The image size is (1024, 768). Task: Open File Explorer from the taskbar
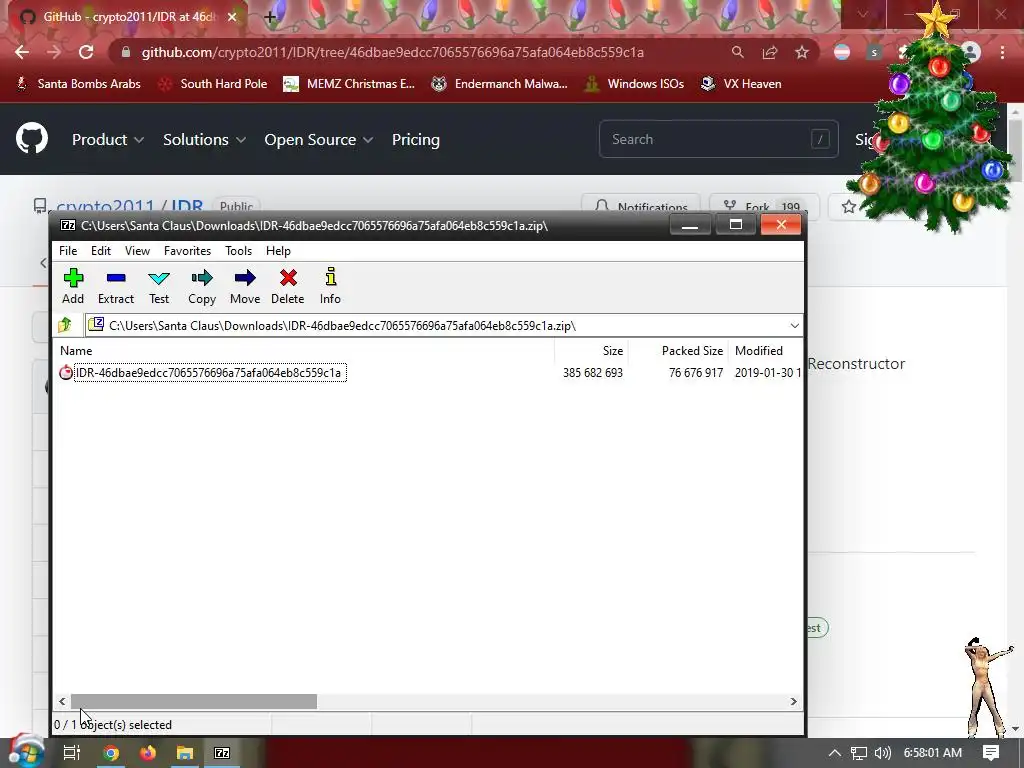click(185, 753)
